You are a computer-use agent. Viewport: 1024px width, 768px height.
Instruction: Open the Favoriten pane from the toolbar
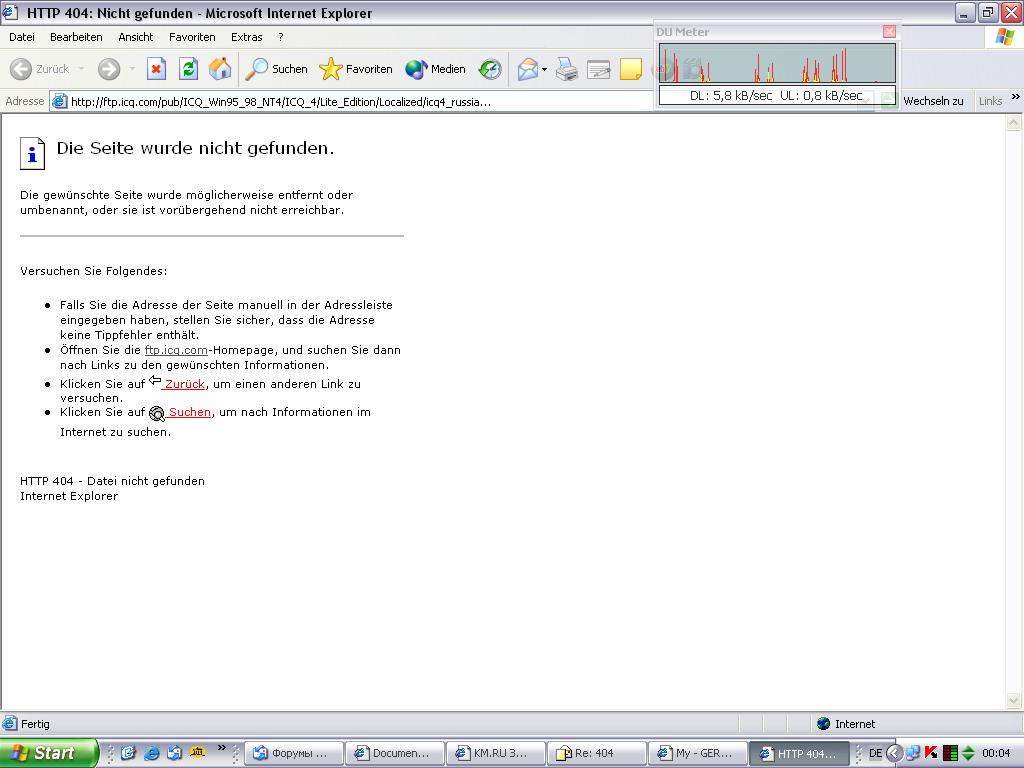(356, 69)
